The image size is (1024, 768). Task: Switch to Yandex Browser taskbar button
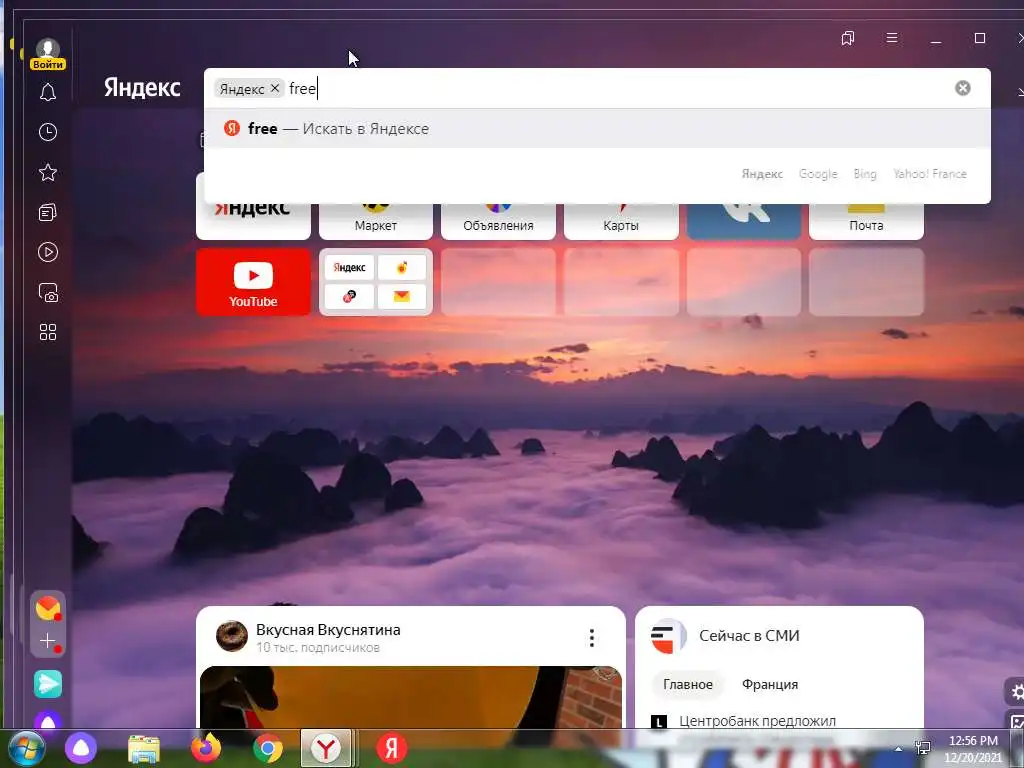(327, 748)
